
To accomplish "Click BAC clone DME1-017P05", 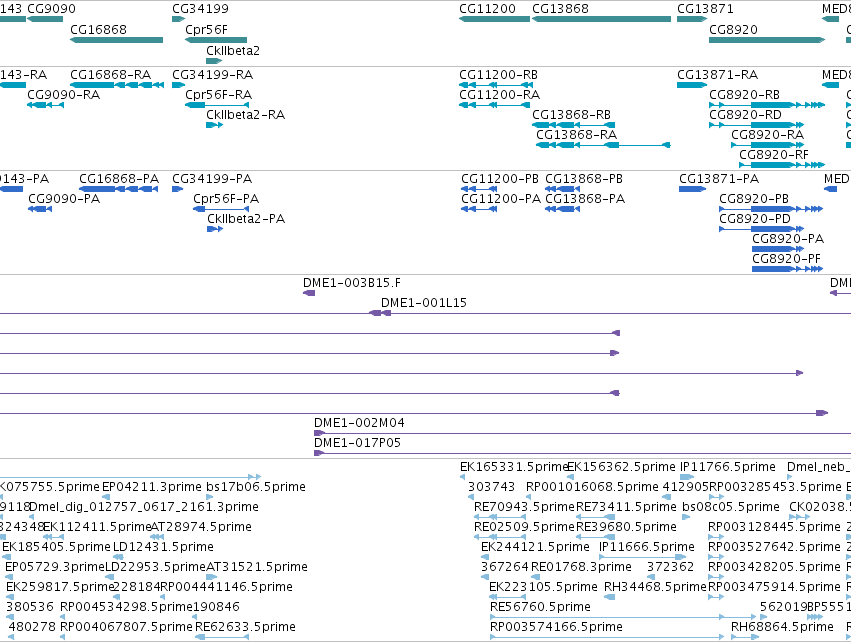I will tap(358, 443).
